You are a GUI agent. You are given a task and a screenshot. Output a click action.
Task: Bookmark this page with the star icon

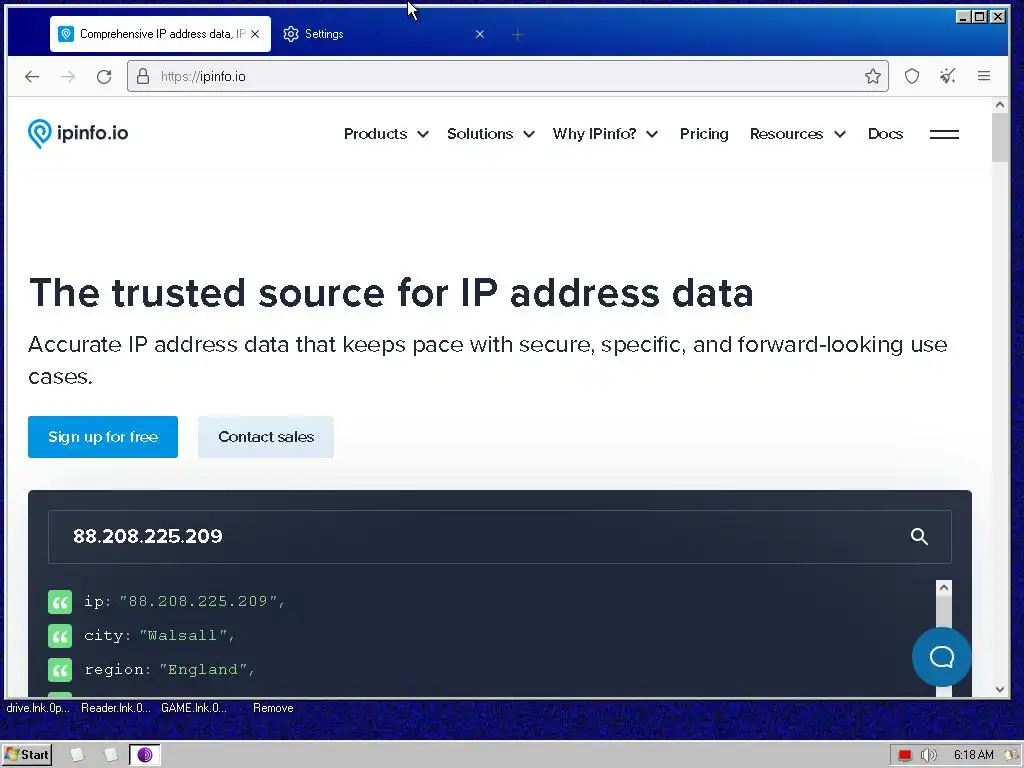tap(872, 76)
